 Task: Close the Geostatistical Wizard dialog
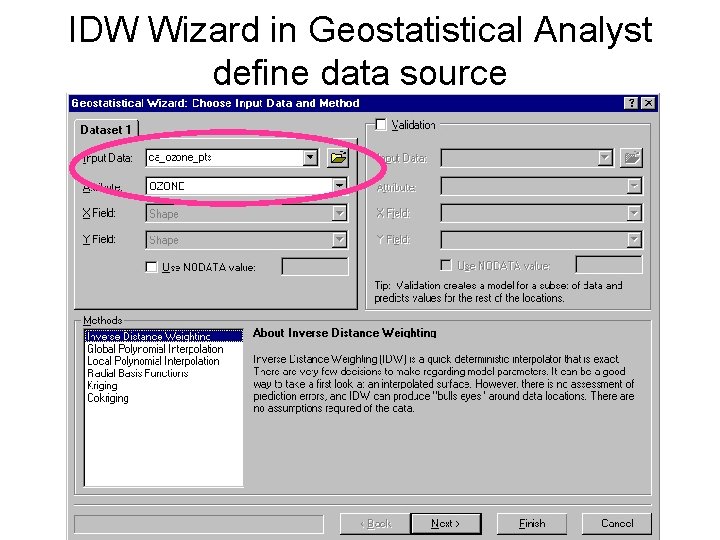click(x=648, y=103)
